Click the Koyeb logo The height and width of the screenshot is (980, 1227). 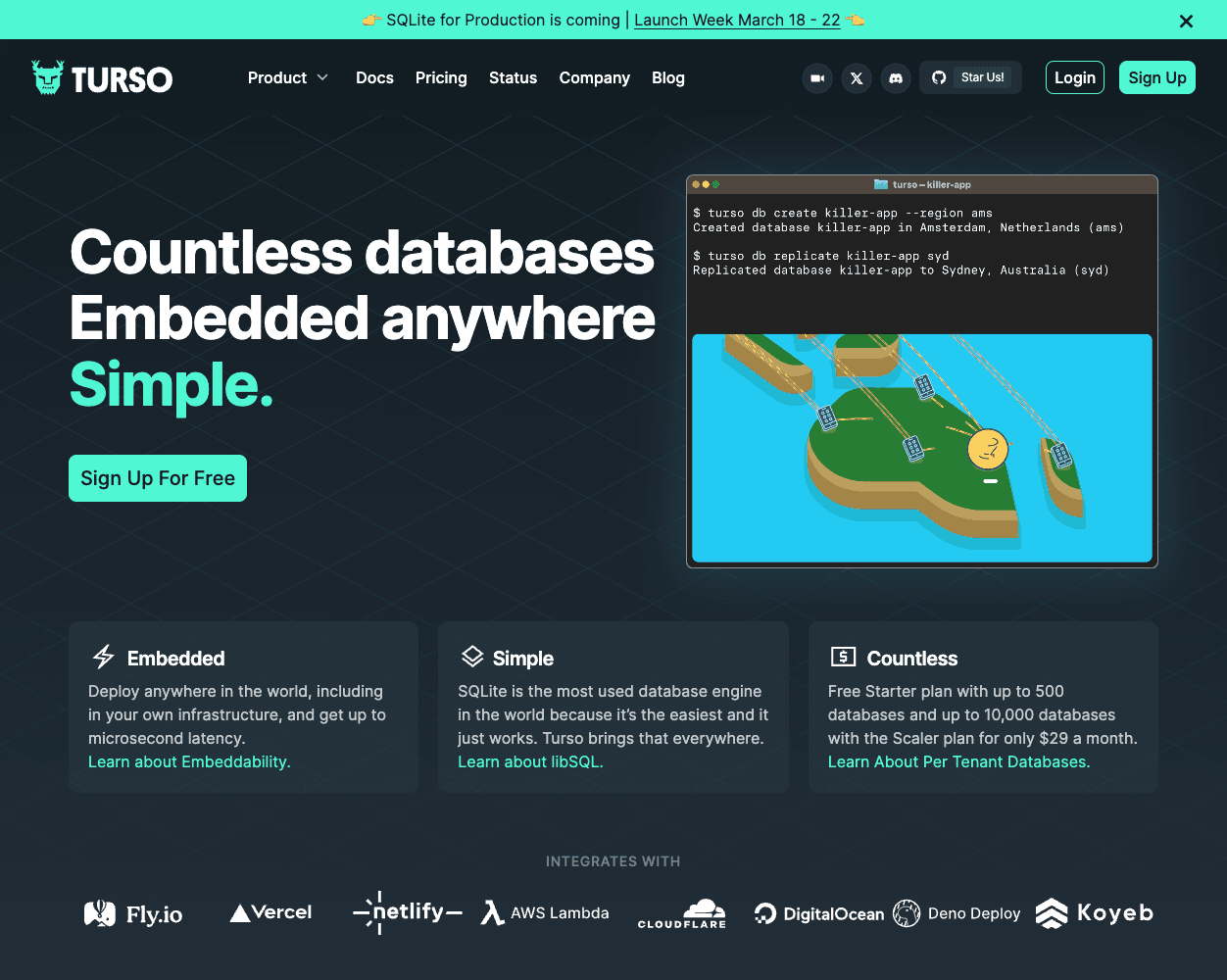pos(1095,913)
